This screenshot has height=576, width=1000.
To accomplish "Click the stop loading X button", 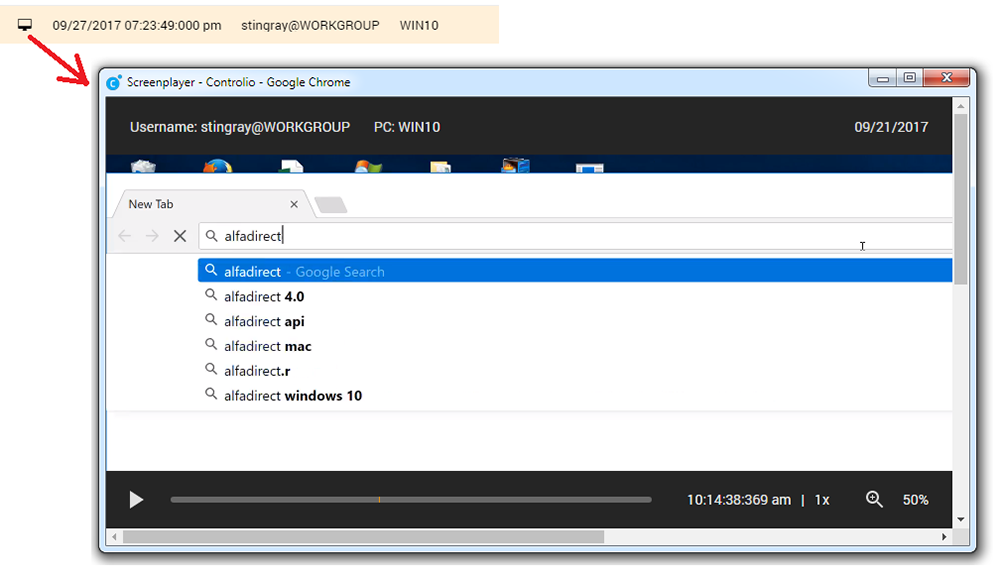I will 180,236.
